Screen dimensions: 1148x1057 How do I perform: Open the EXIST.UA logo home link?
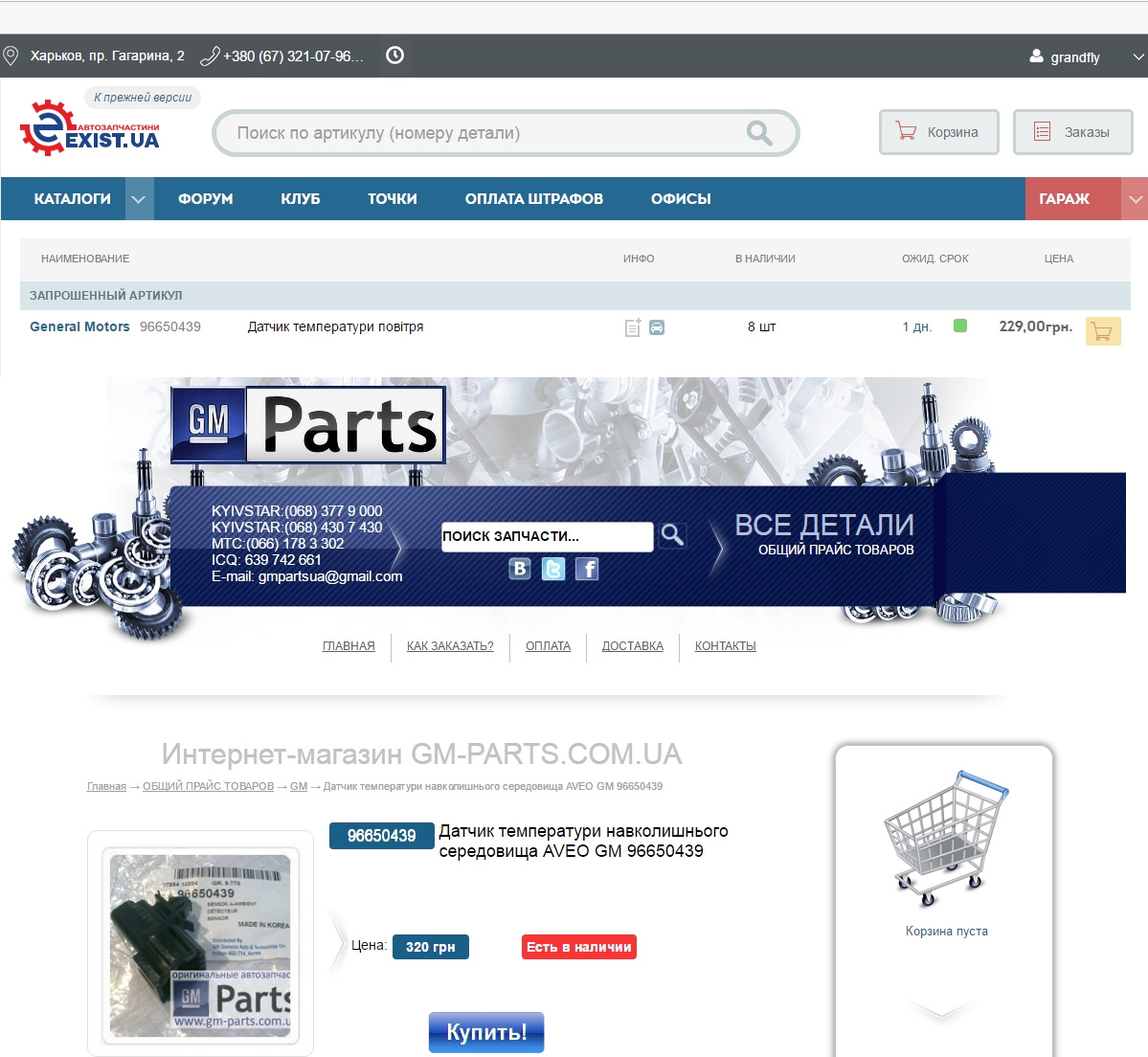click(x=89, y=128)
